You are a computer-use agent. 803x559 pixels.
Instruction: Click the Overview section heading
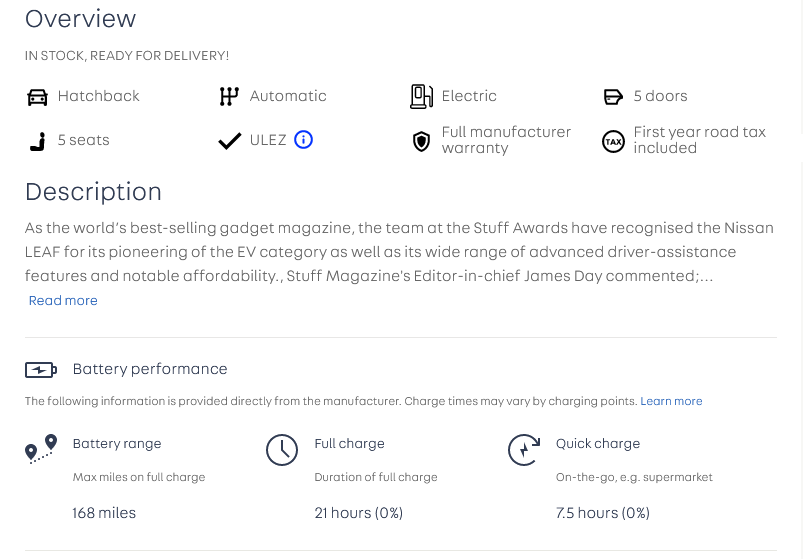(x=80, y=19)
